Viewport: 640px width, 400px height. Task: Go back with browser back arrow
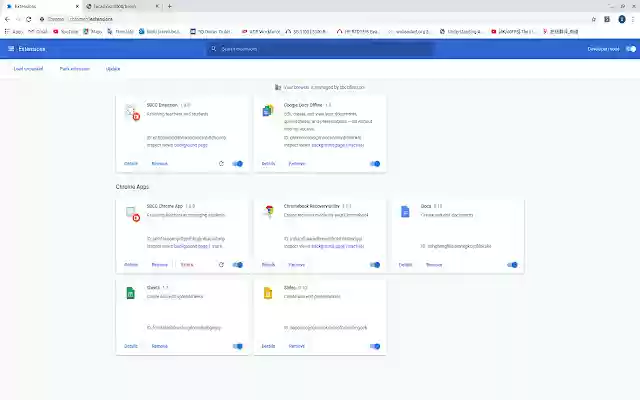coord(7,19)
